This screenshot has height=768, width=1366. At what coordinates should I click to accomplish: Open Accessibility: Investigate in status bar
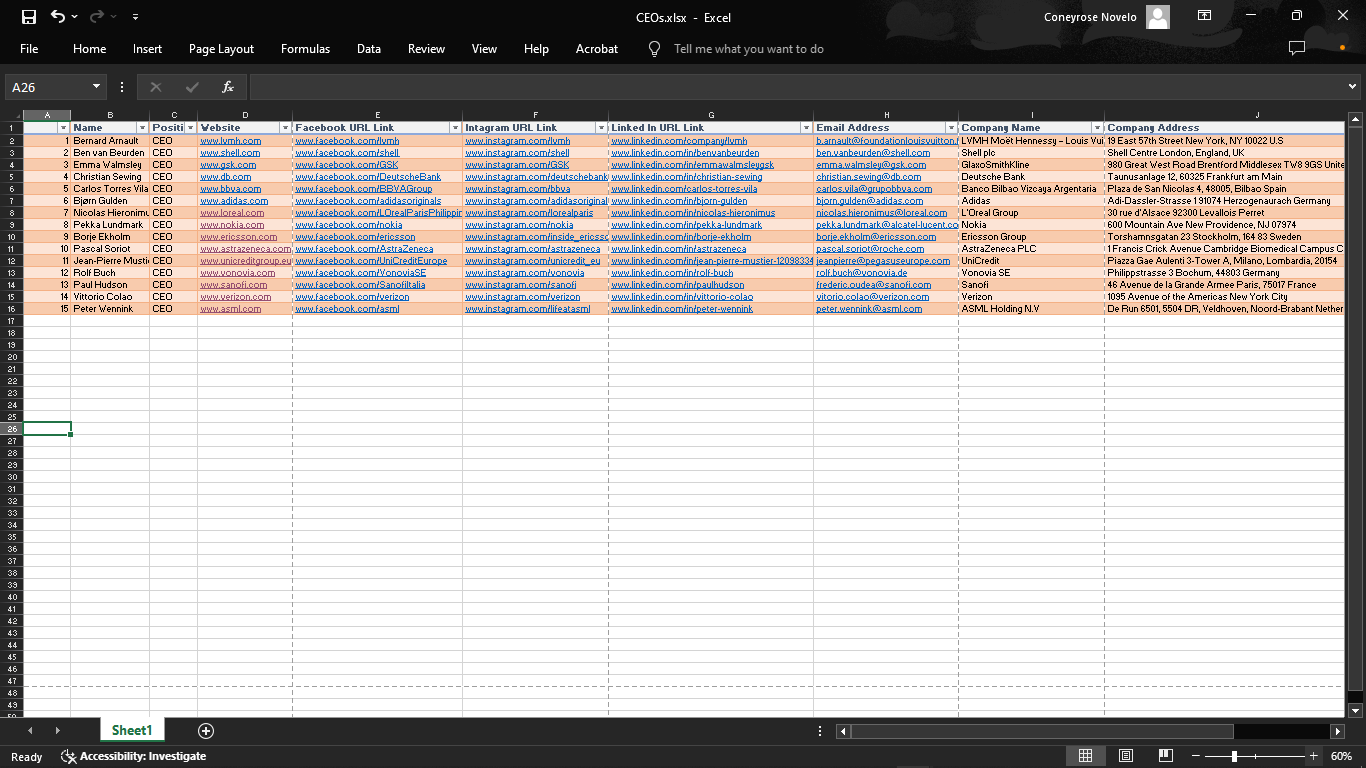coord(134,756)
